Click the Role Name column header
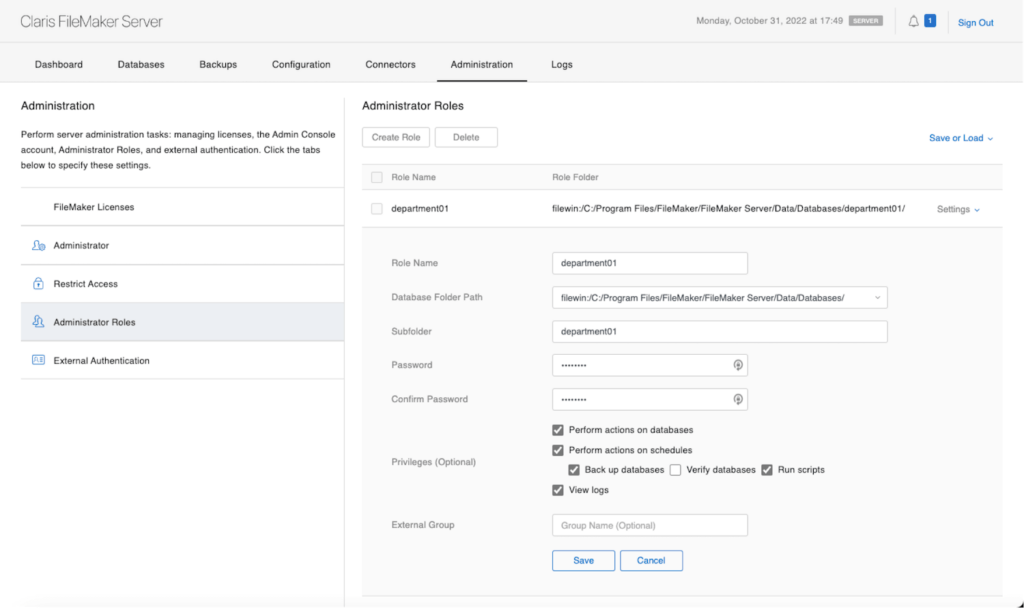1024x608 pixels. point(413,177)
